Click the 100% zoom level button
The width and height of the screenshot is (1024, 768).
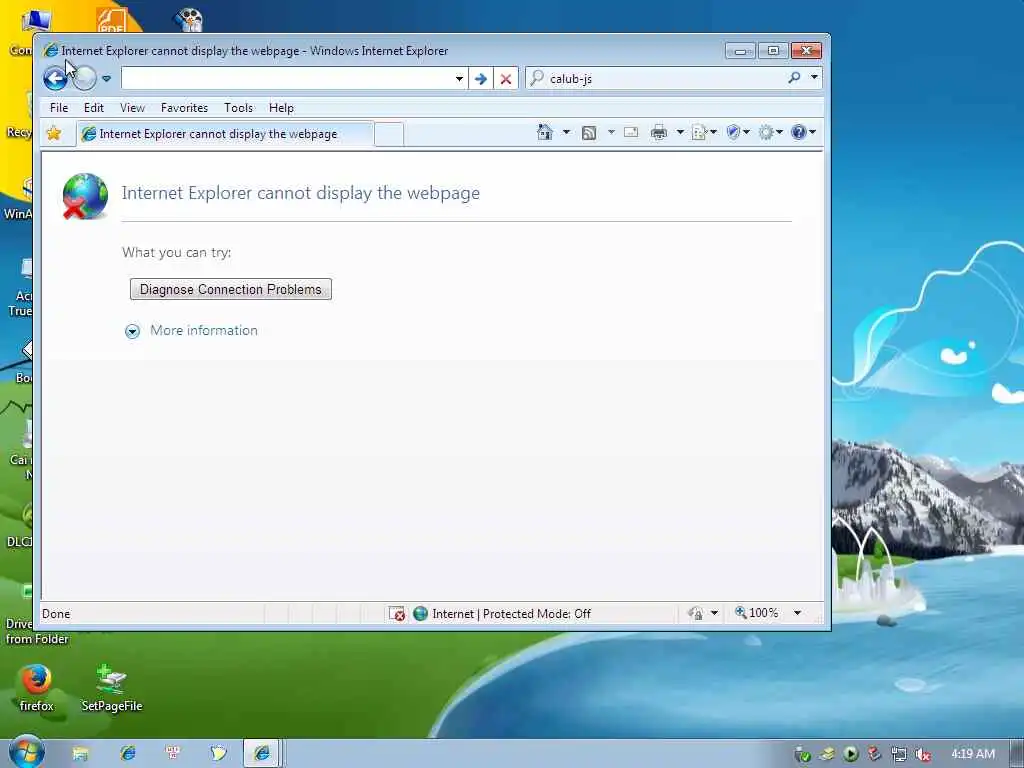click(x=756, y=613)
